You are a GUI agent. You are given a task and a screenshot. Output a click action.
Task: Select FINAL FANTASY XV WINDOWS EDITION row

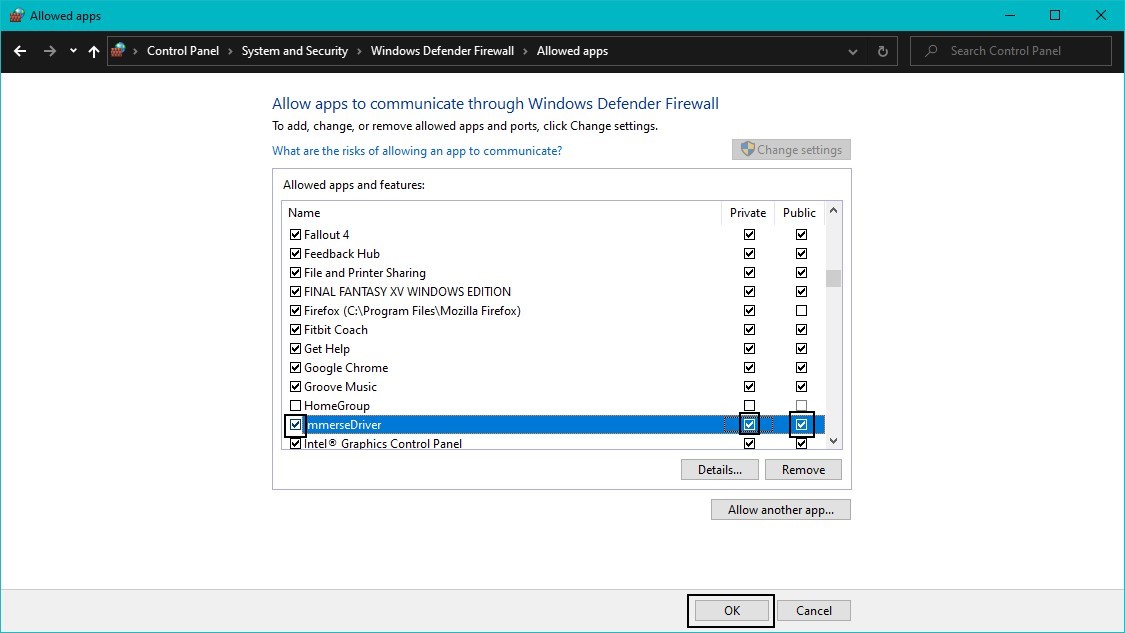(x=408, y=291)
